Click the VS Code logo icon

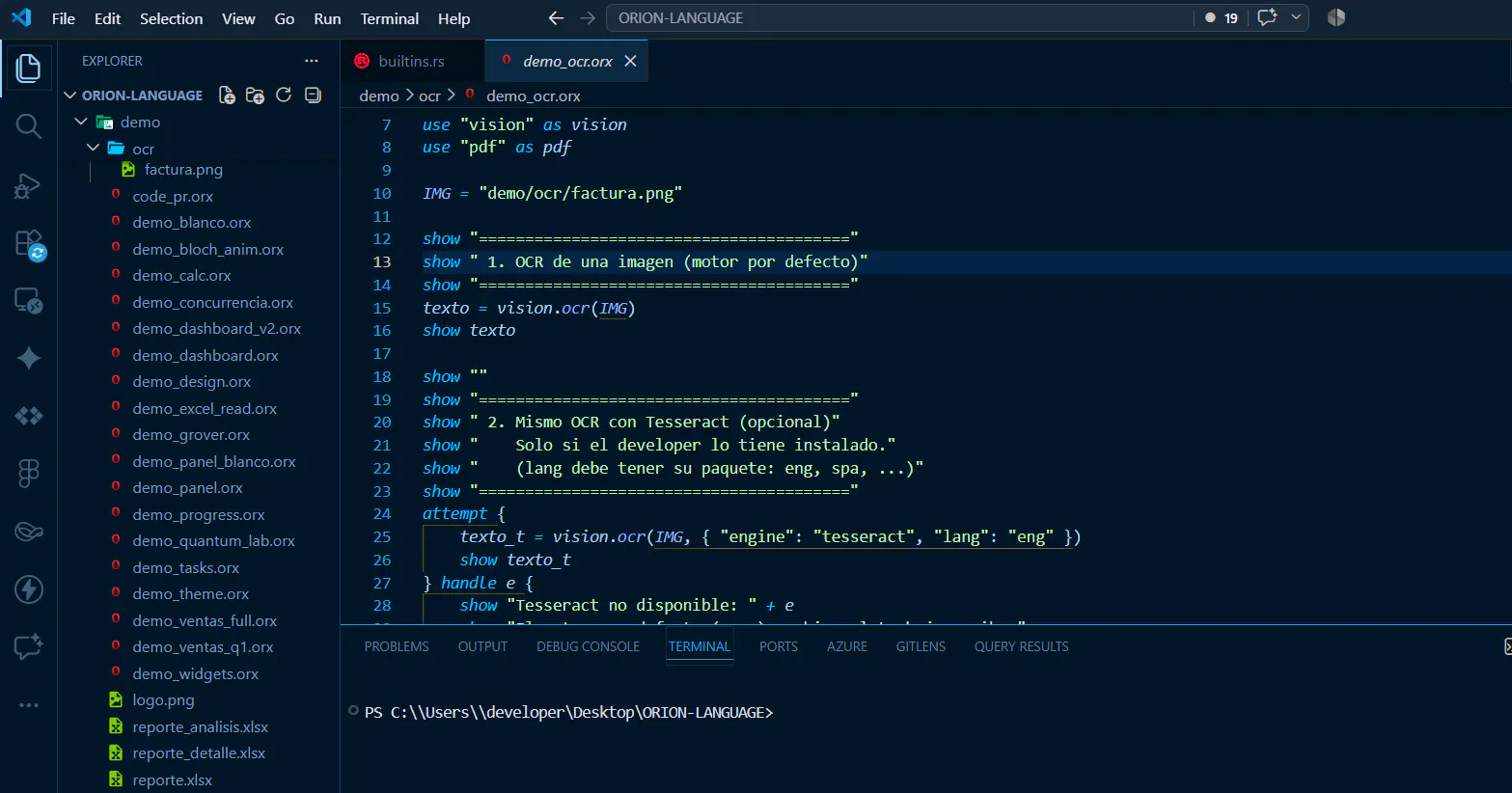tap(21, 17)
